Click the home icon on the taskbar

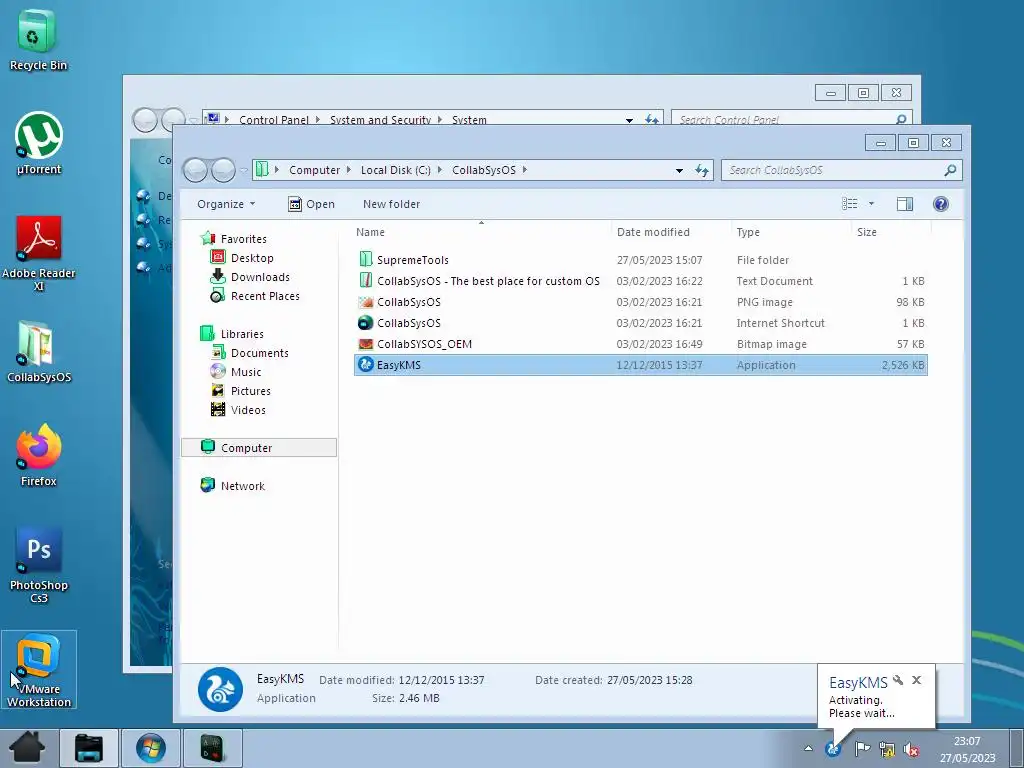[26, 748]
